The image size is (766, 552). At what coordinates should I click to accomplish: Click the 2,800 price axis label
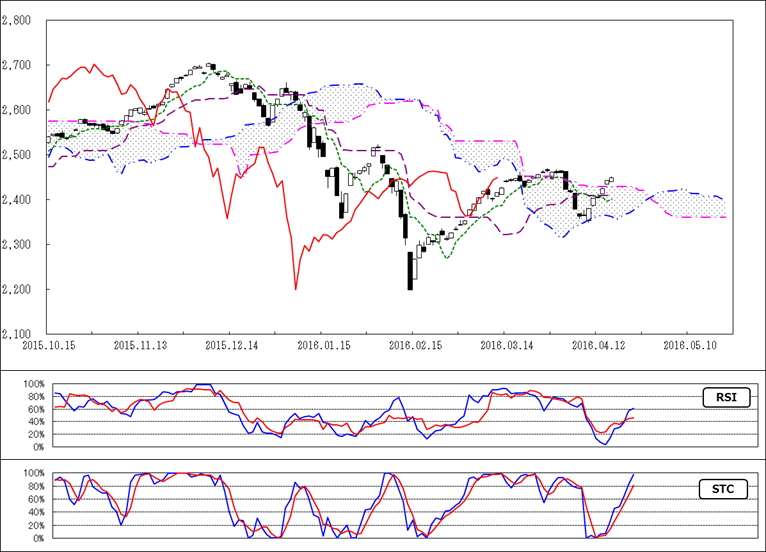tap(18, 21)
